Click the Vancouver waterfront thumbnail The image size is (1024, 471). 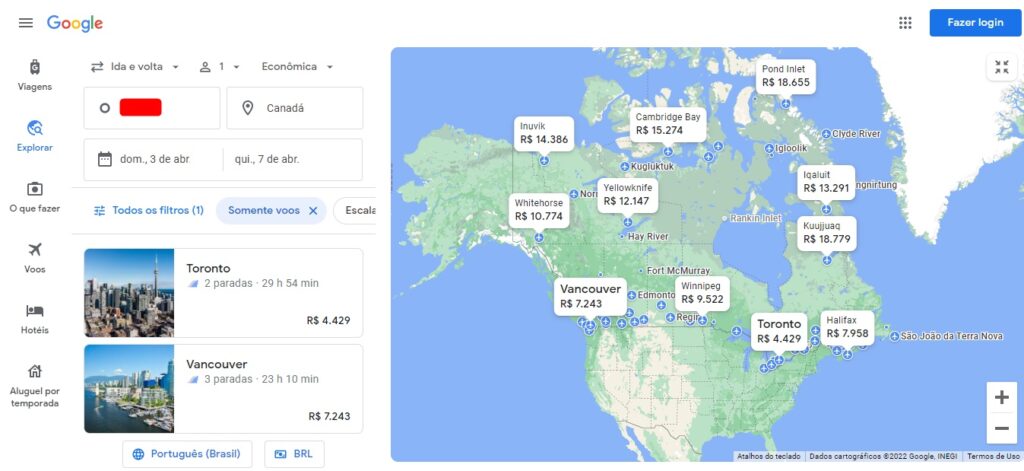[x=129, y=389]
